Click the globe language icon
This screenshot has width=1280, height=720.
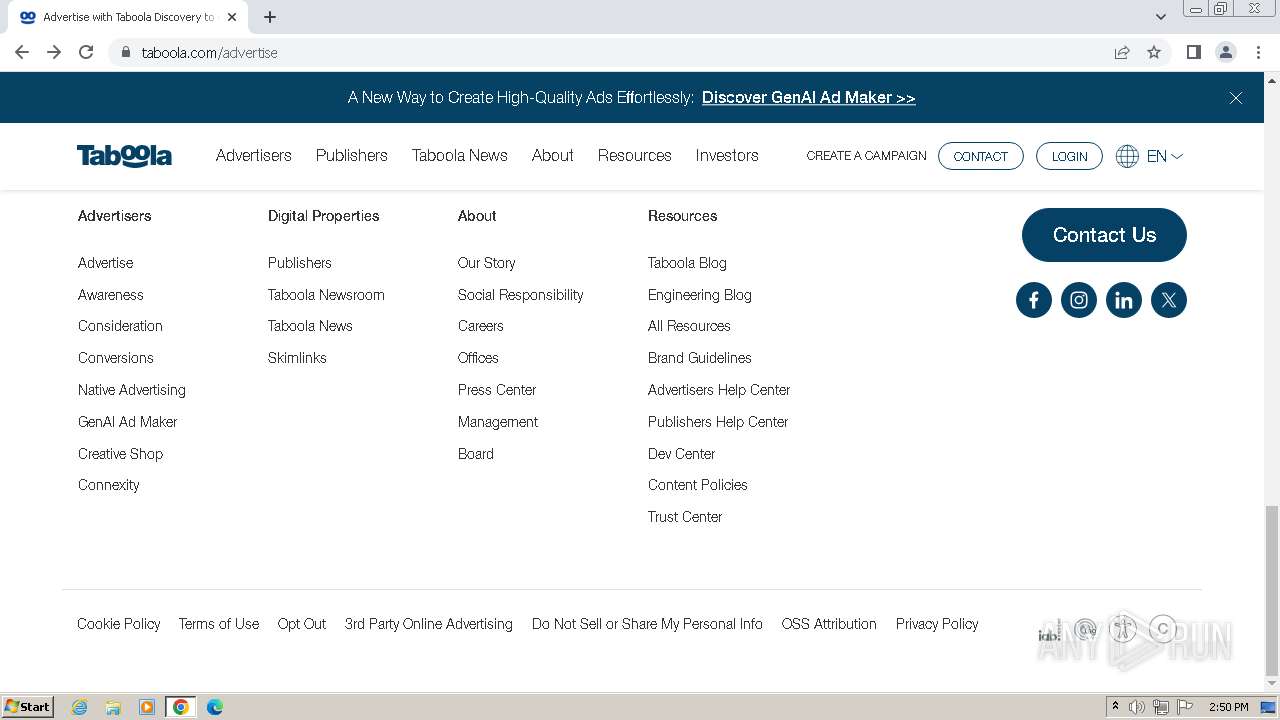(1127, 156)
